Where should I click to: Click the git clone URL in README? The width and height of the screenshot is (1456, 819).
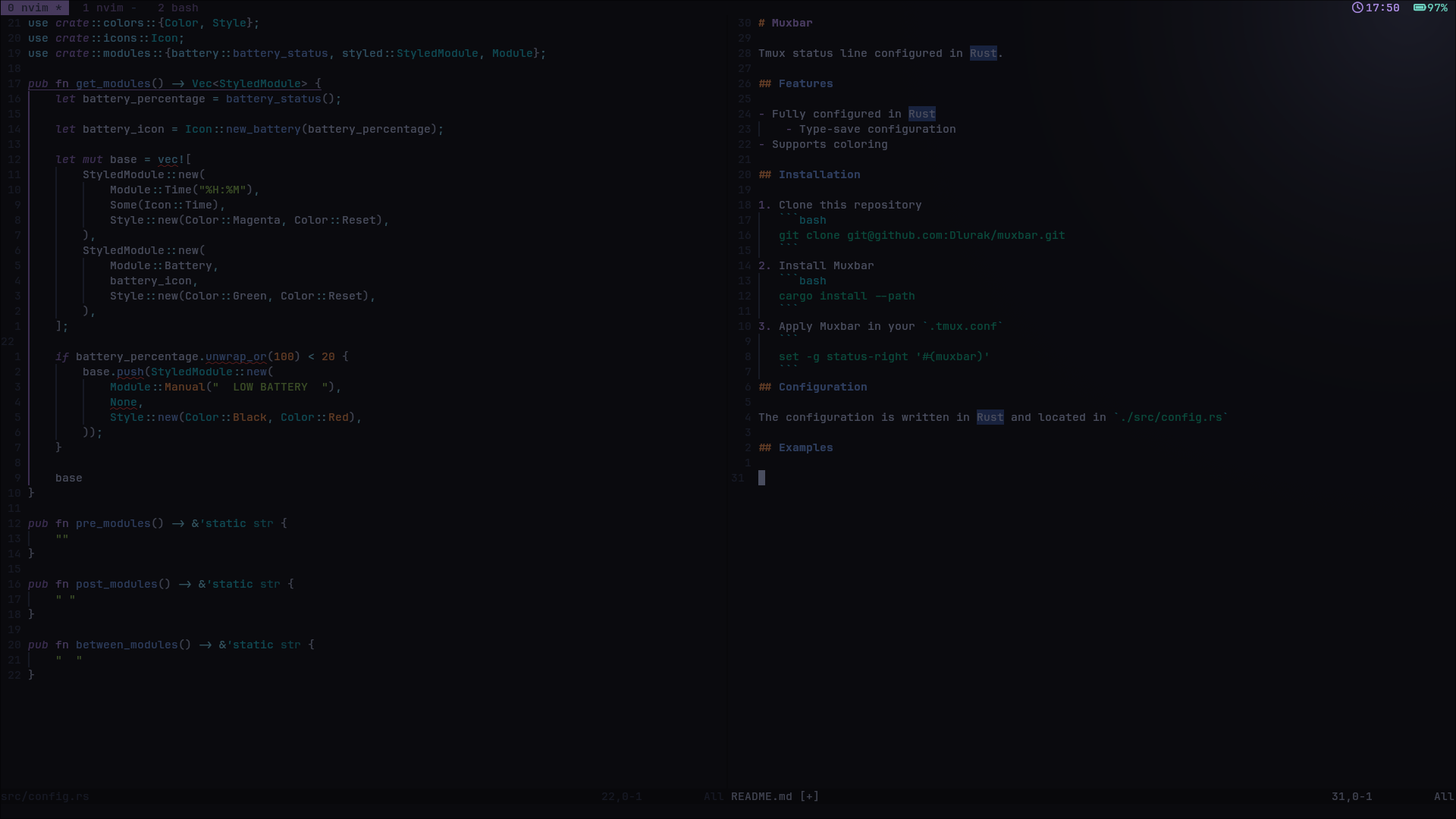[955, 235]
